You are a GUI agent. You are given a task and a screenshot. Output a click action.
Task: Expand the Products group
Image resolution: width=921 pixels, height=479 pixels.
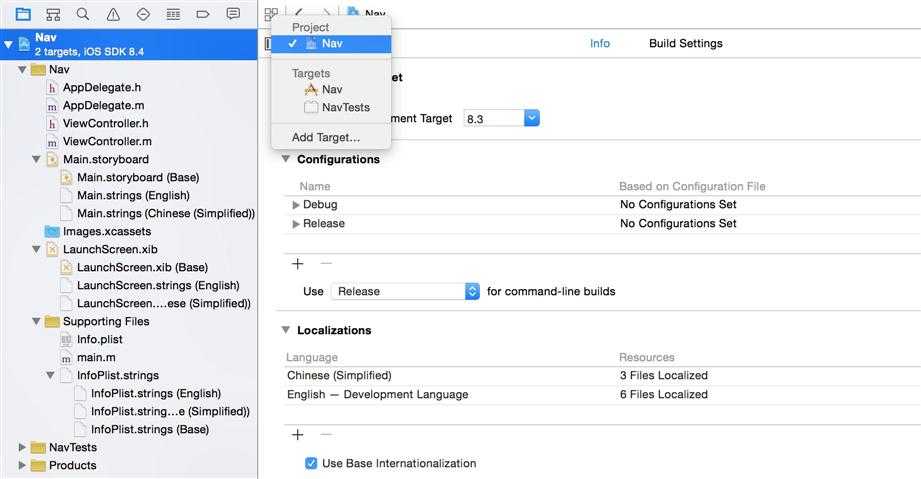(22, 465)
